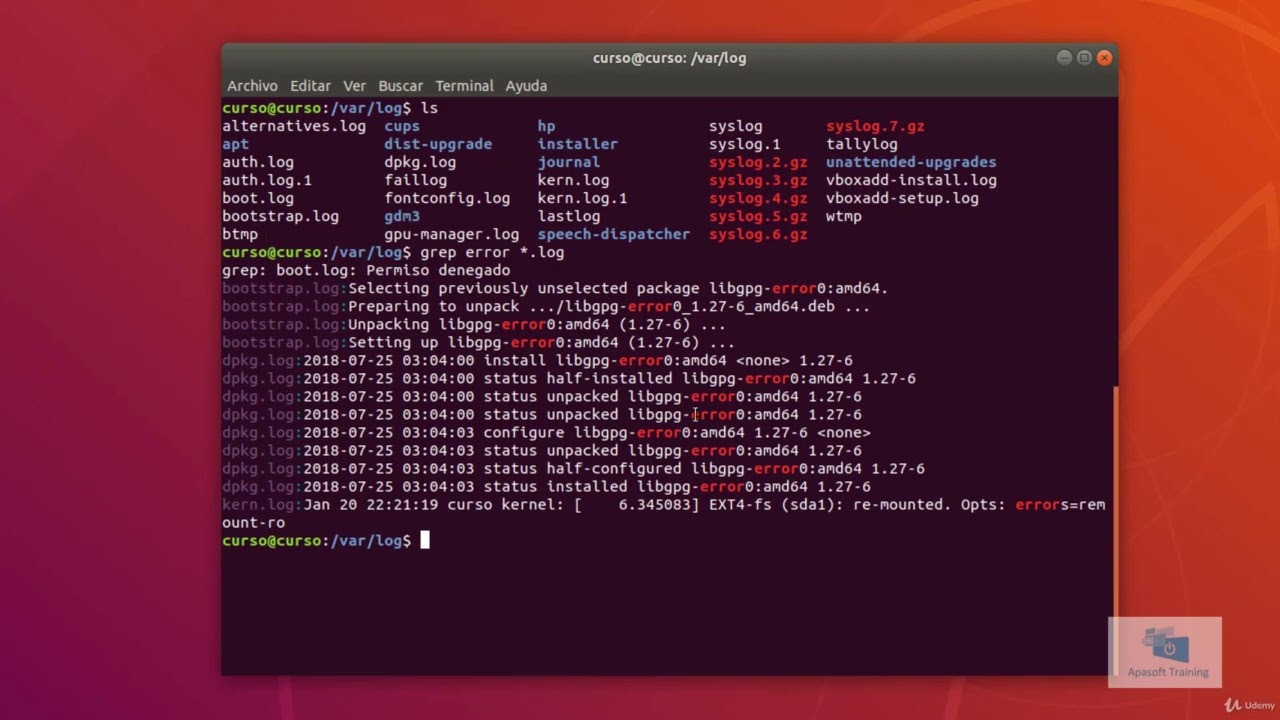Click the faillog file name

pyautogui.click(x=415, y=180)
